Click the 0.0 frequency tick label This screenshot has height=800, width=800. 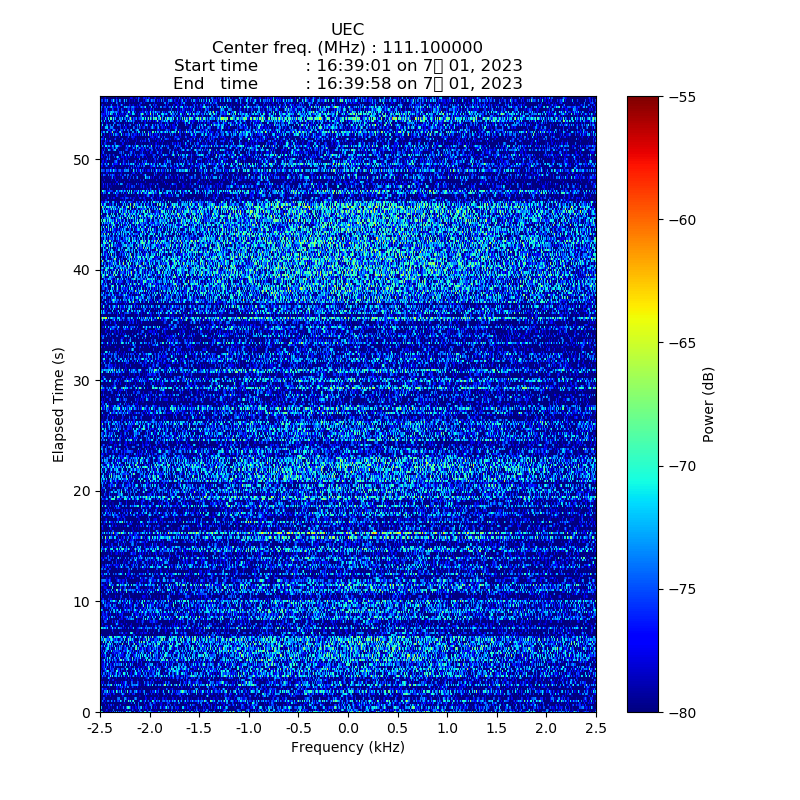(348, 729)
